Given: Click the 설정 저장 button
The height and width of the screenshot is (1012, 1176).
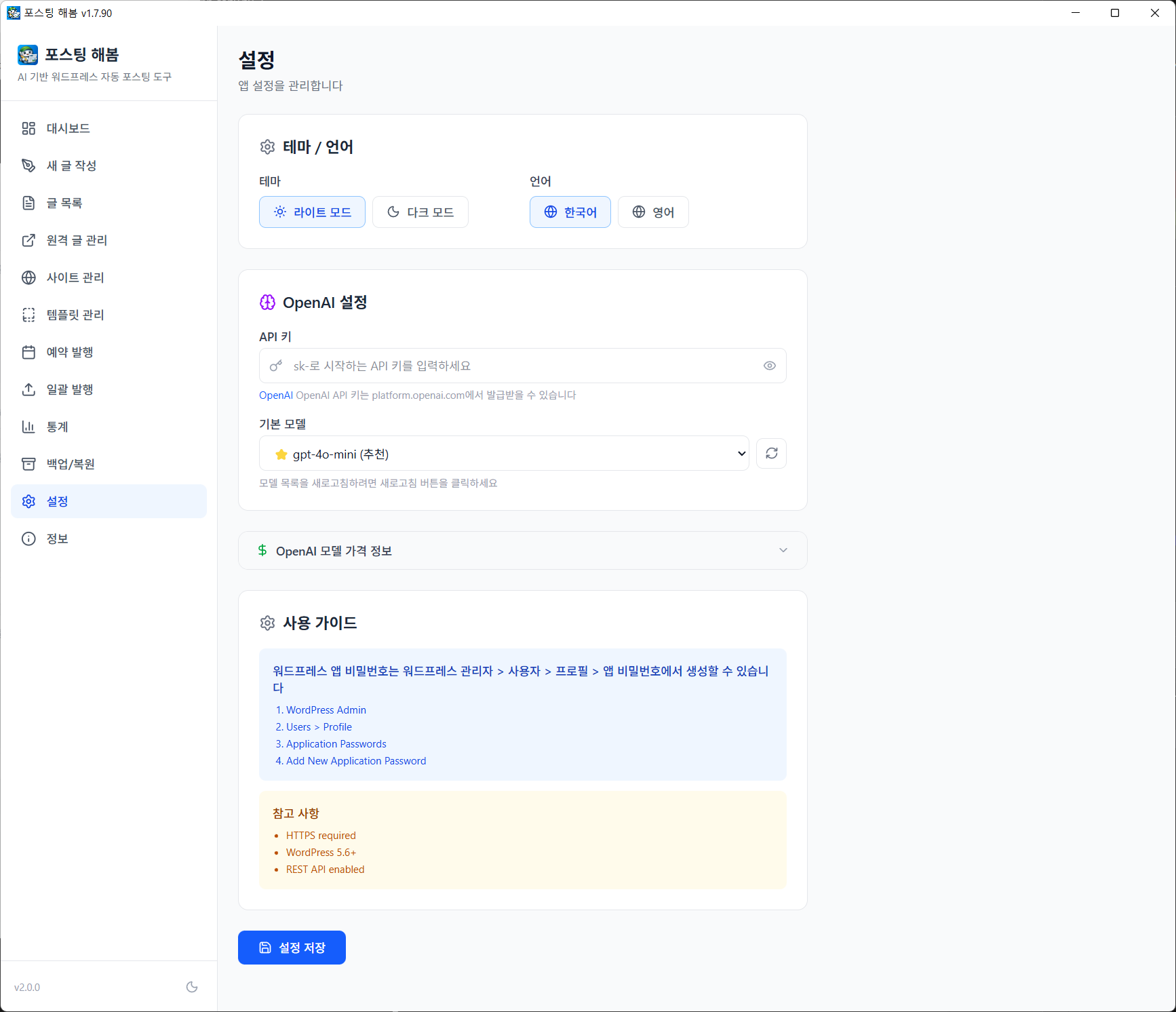Looking at the screenshot, I should (x=292, y=948).
